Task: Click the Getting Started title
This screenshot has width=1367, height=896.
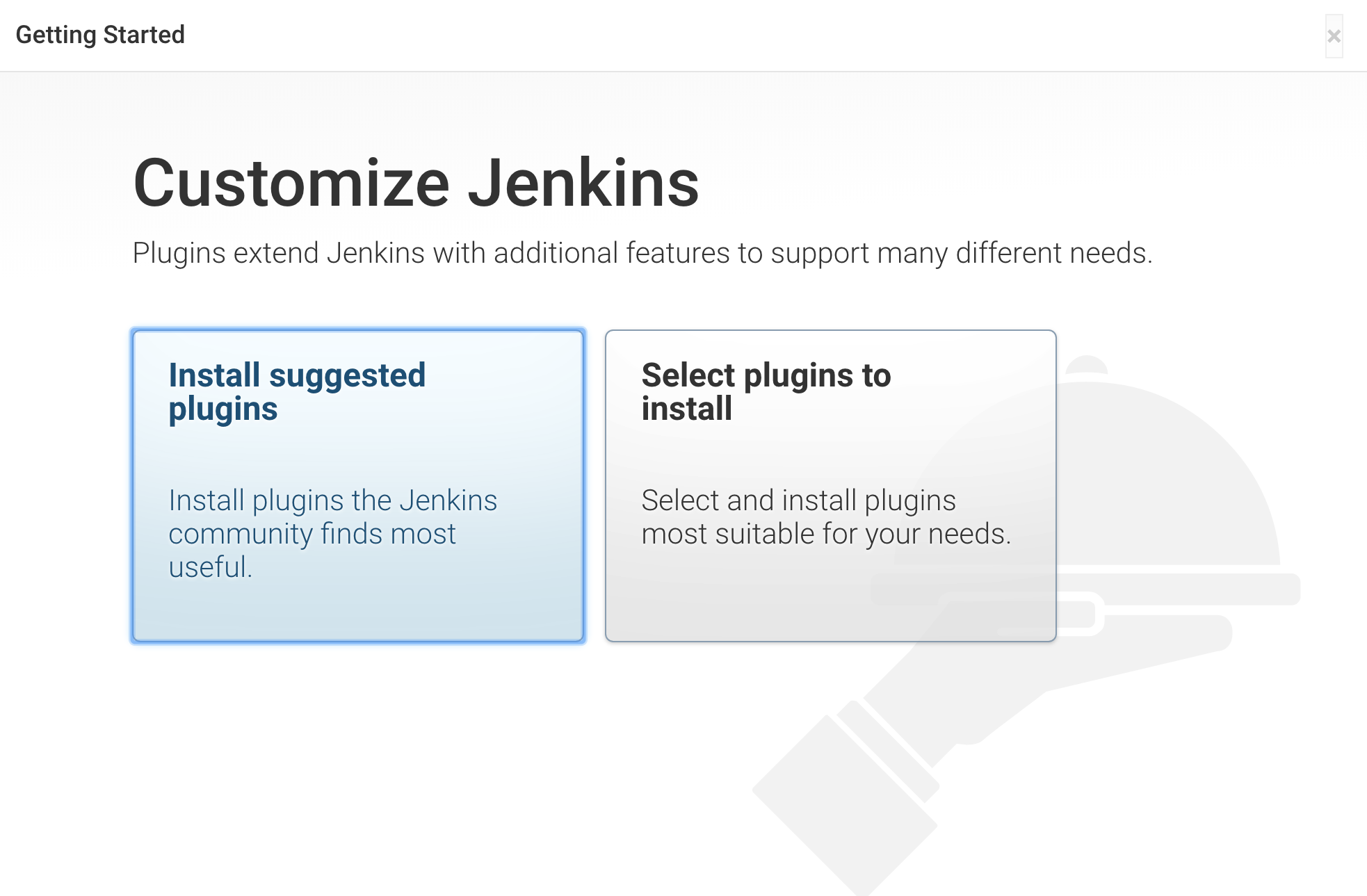Action: (x=101, y=34)
